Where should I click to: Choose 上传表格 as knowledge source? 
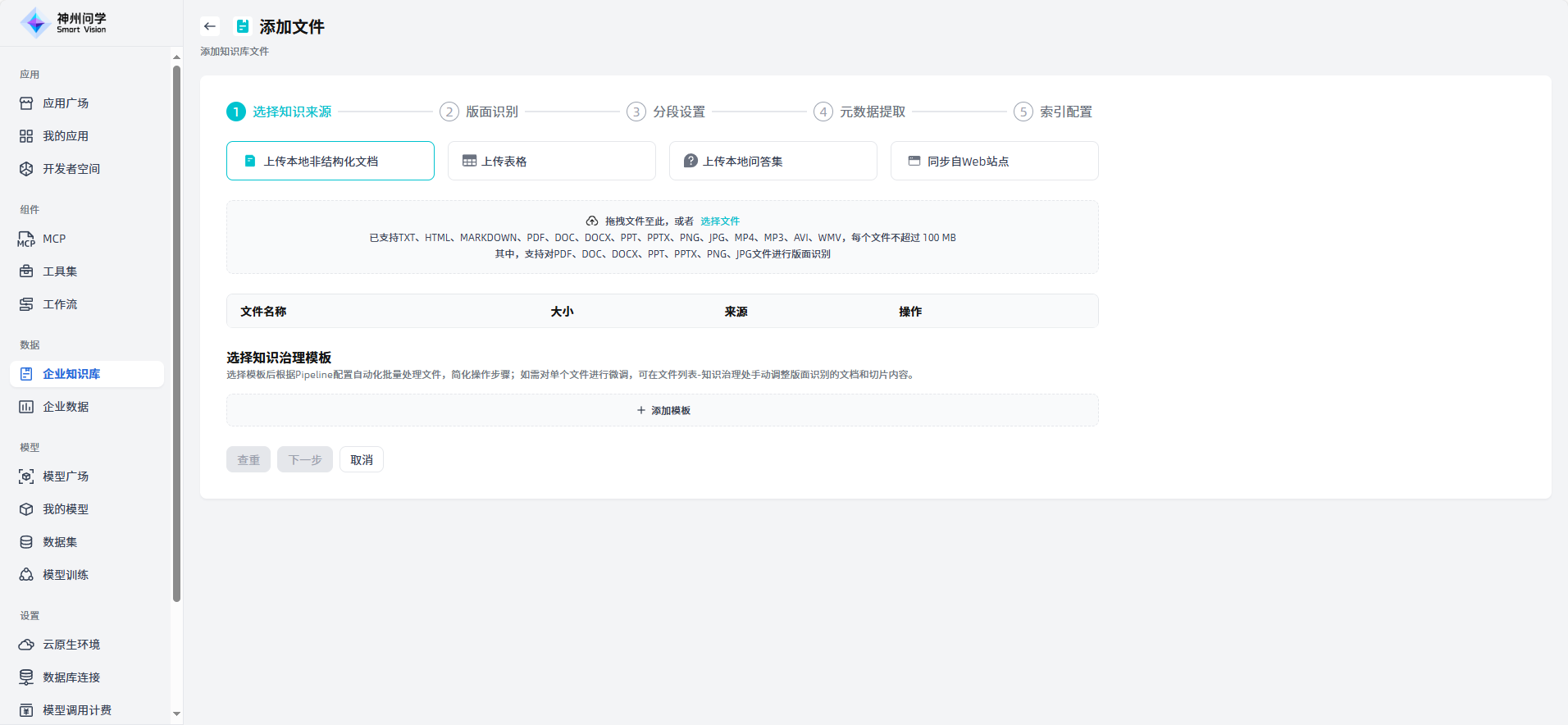click(551, 161)
